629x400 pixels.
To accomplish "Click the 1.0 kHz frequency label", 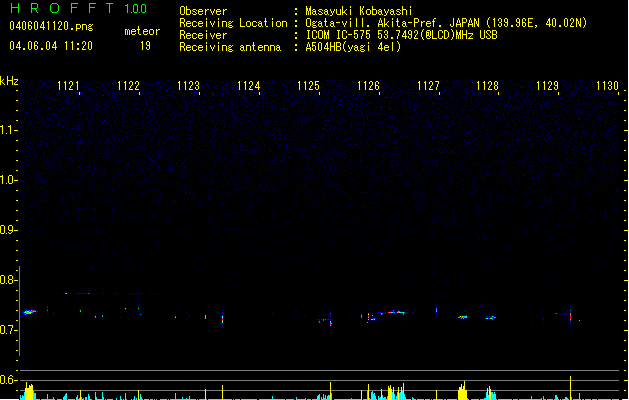I will 8,180.
